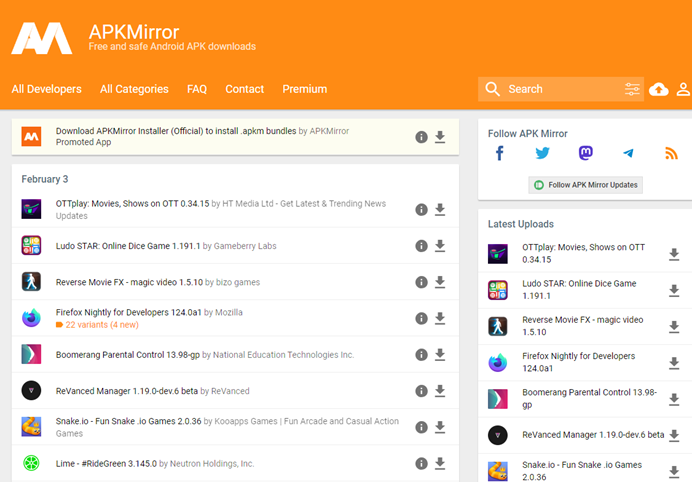Open the search filter settings icon
This screenshot has width=692, height=482.
click(632, 89)
